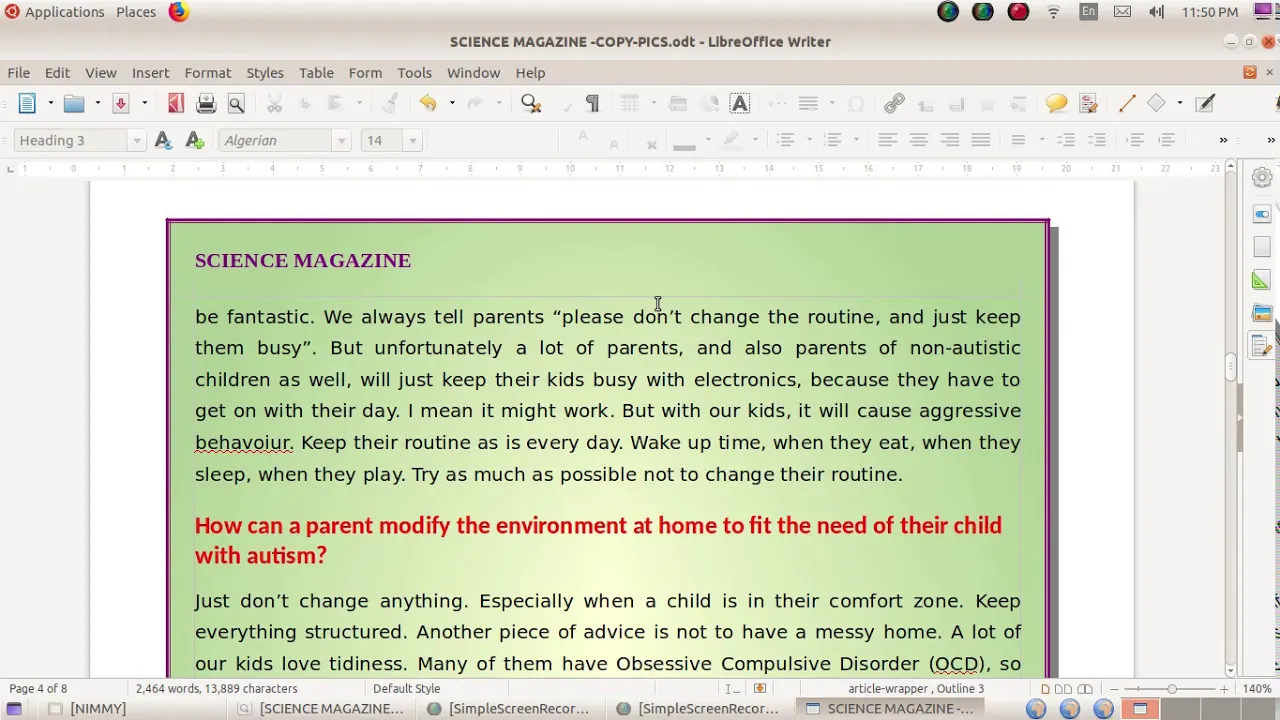
Task: Expand the Save options dropdown arrow
Action: click(x=144, y=103)
